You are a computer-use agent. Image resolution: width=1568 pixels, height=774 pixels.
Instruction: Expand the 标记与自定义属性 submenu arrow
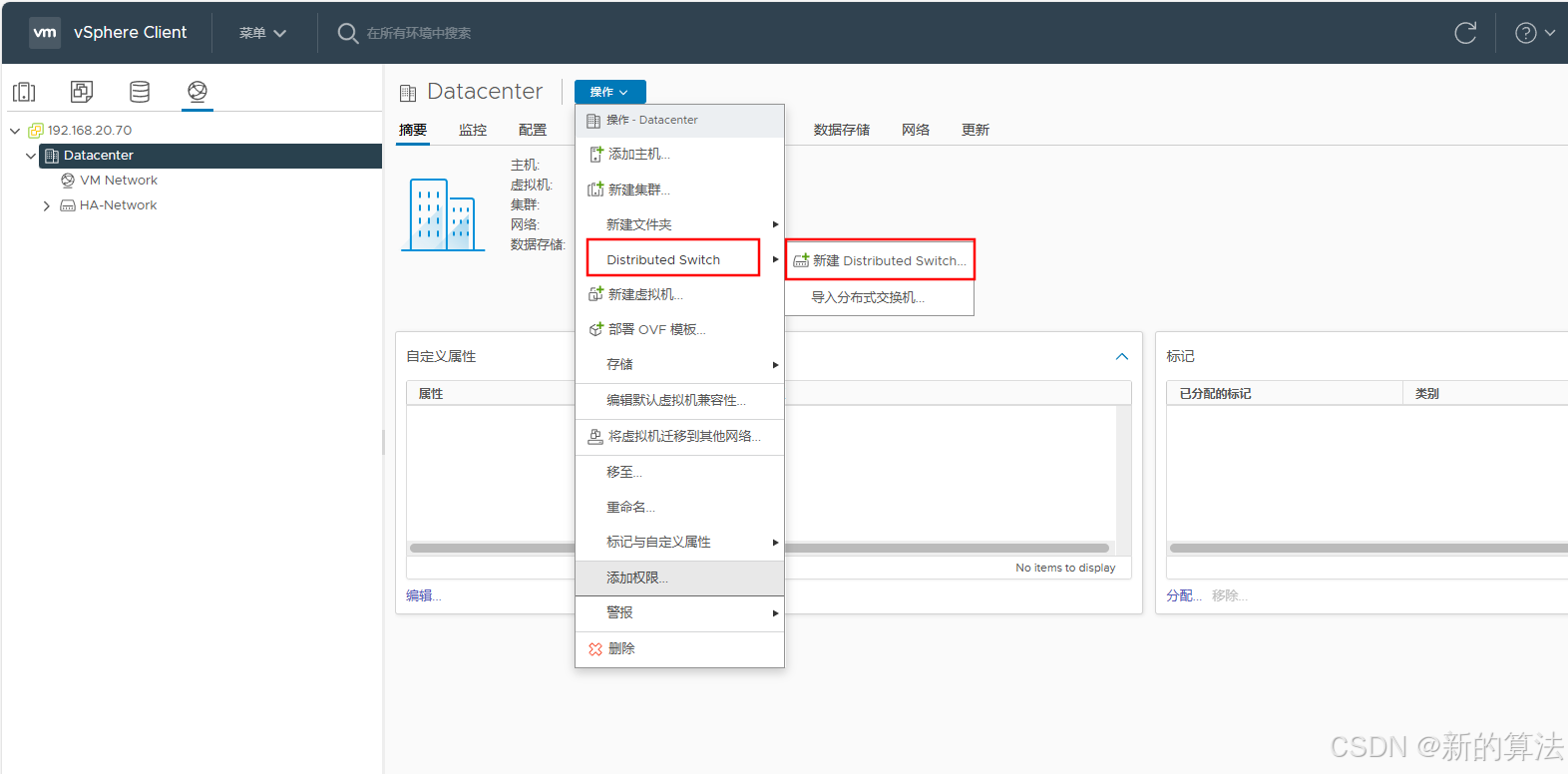(x=775, y=543)
